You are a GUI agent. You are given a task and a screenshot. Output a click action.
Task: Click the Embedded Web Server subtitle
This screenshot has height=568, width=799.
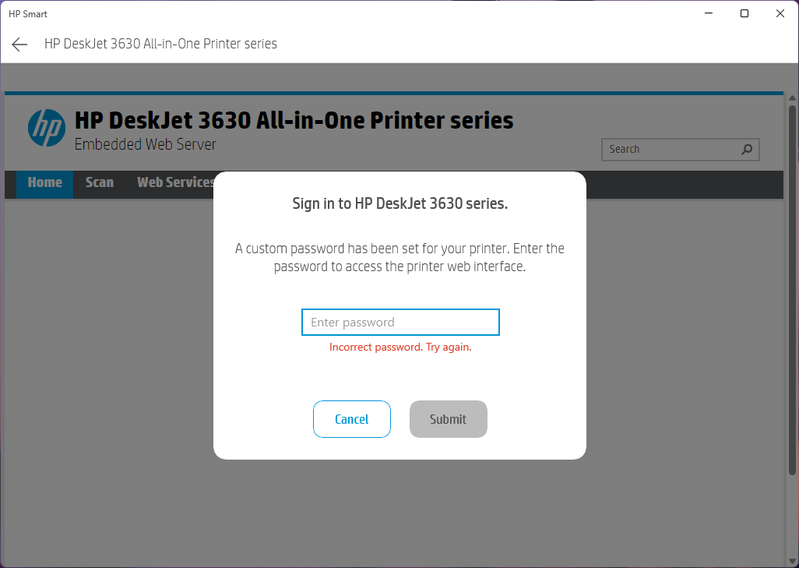pos(145,145)
